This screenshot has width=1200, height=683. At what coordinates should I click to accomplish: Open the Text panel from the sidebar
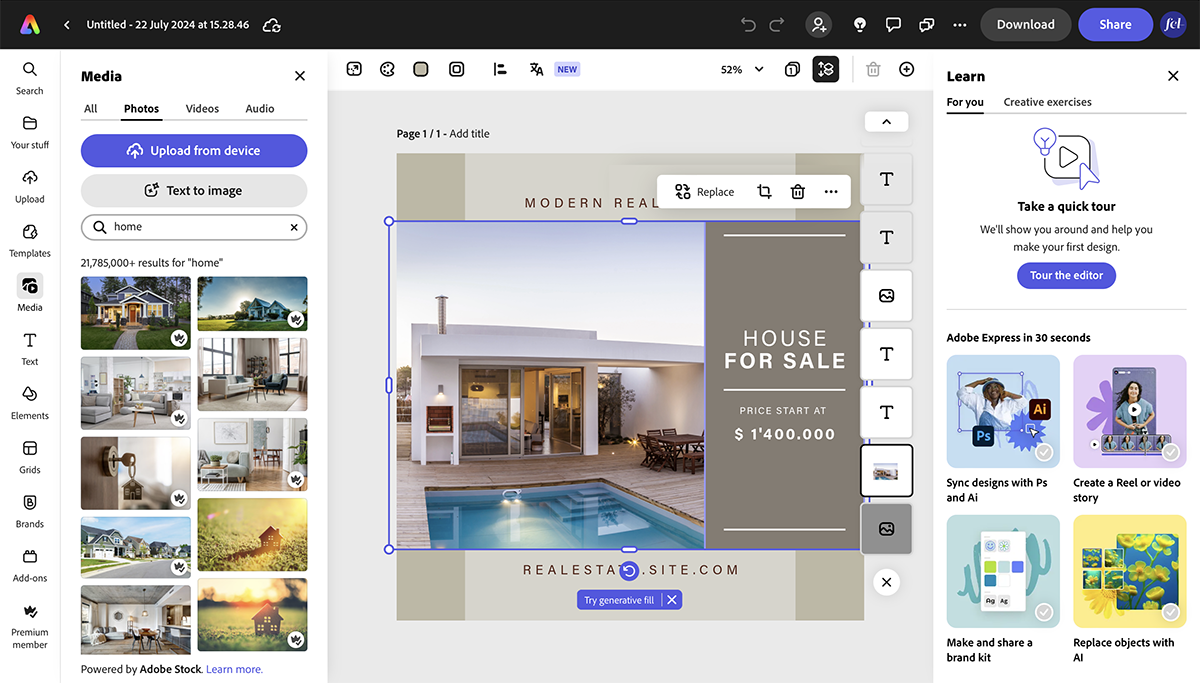click(x=29, y=350)
